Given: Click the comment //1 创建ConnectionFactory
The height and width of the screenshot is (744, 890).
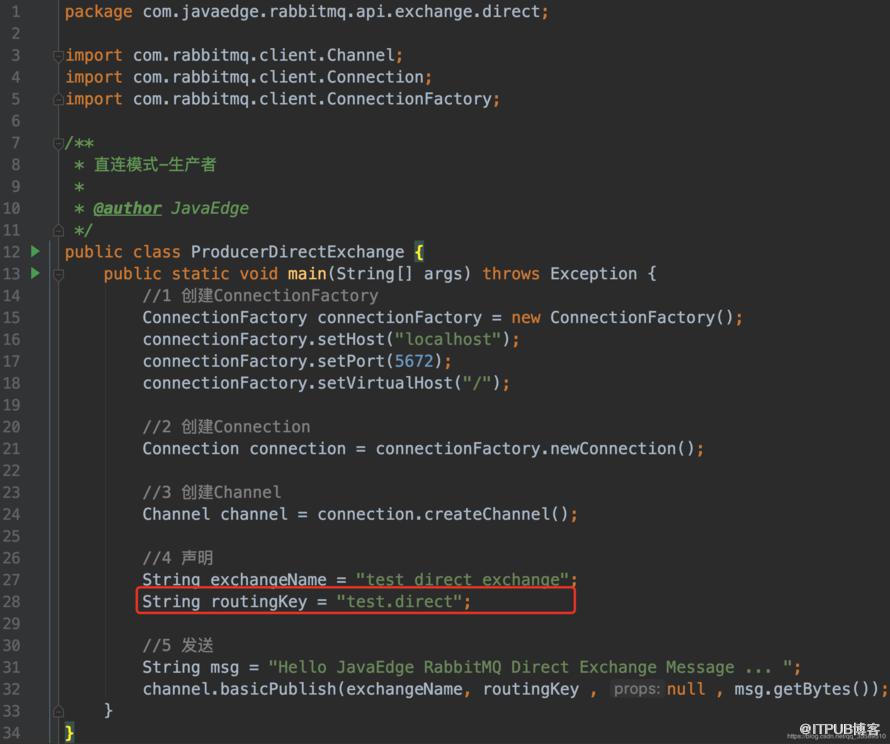Looking at the screenshot, I should (261, 296).
